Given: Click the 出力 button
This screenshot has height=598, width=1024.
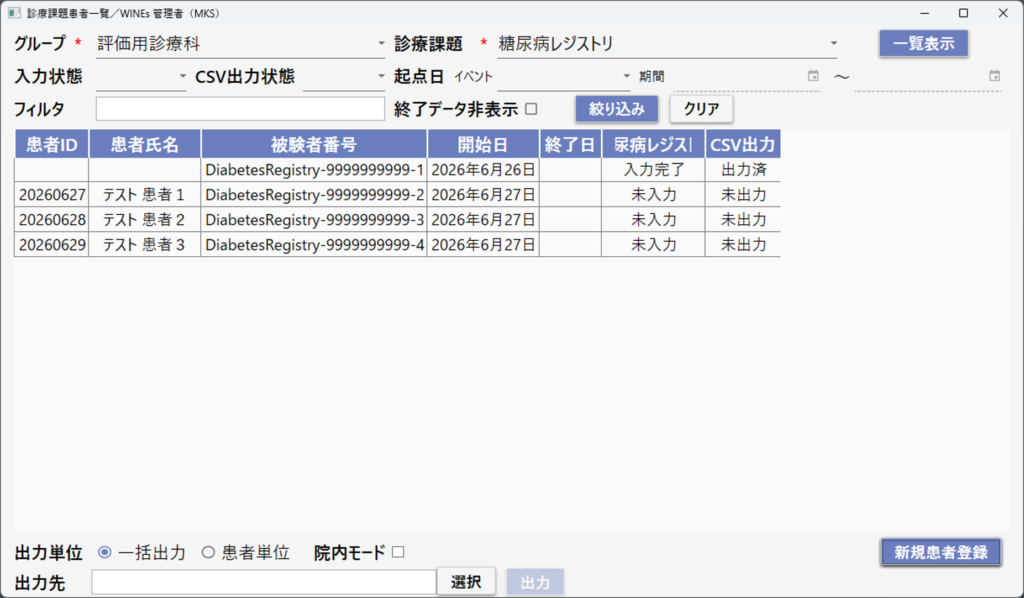Looking at the screenshot, I should click(x=536, y=582).
